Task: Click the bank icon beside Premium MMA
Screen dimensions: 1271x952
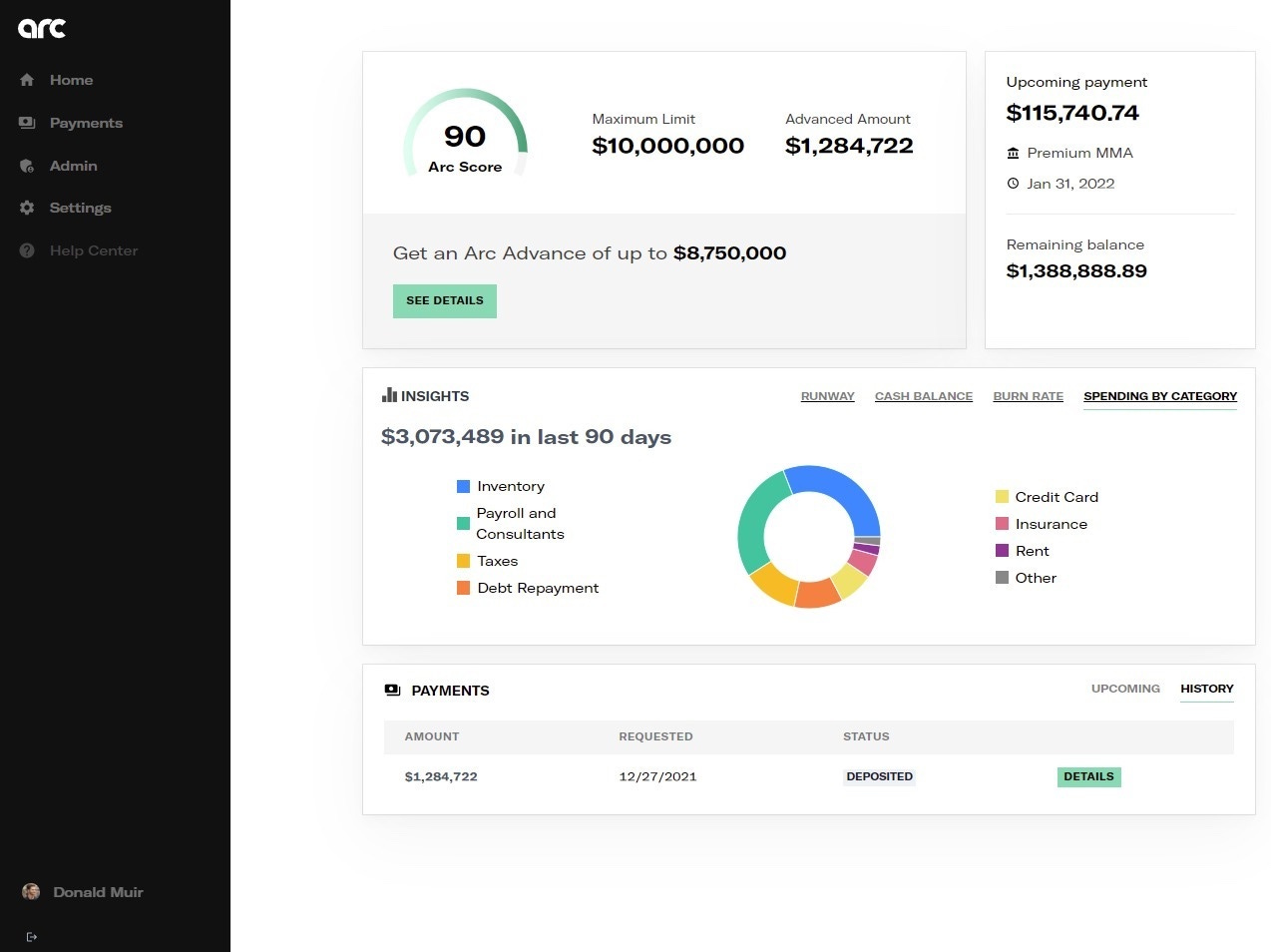Action: (1014, 153)
